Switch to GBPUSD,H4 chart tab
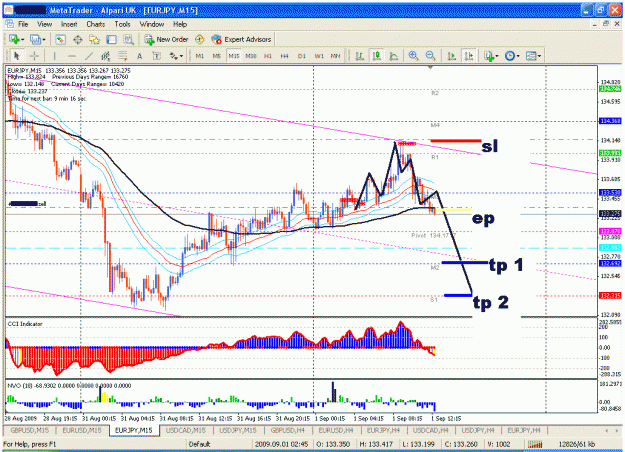This screenshot has height=452, width=625. (288, 430)
